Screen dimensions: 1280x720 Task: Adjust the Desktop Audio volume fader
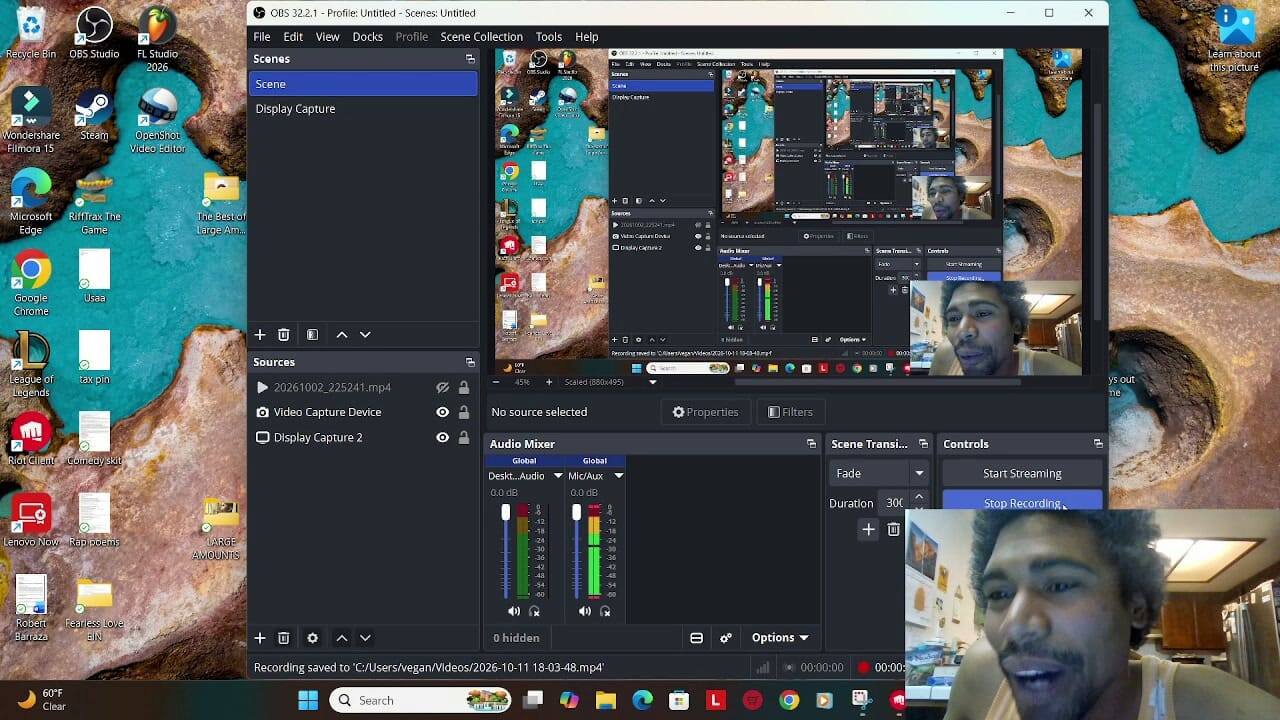[505, 512]
